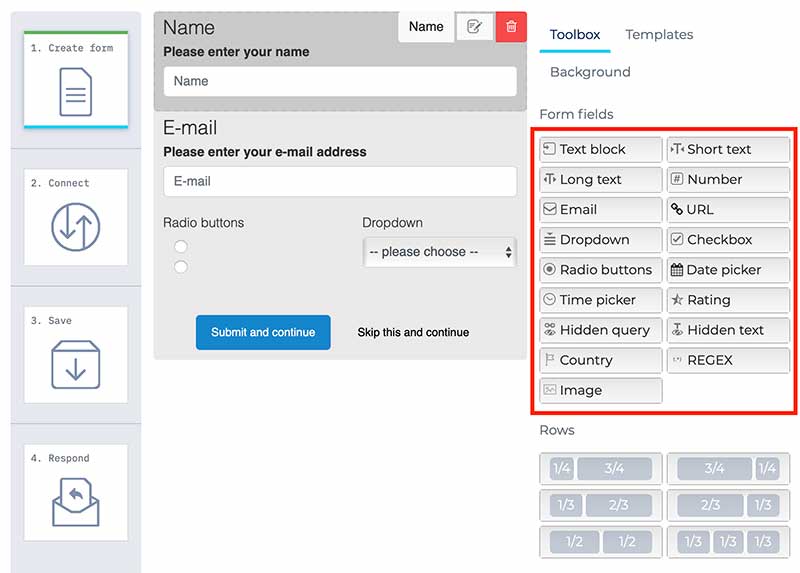Add a 1/4 + 3/4 row layout
800x573 pixels.
coord(601,468)
